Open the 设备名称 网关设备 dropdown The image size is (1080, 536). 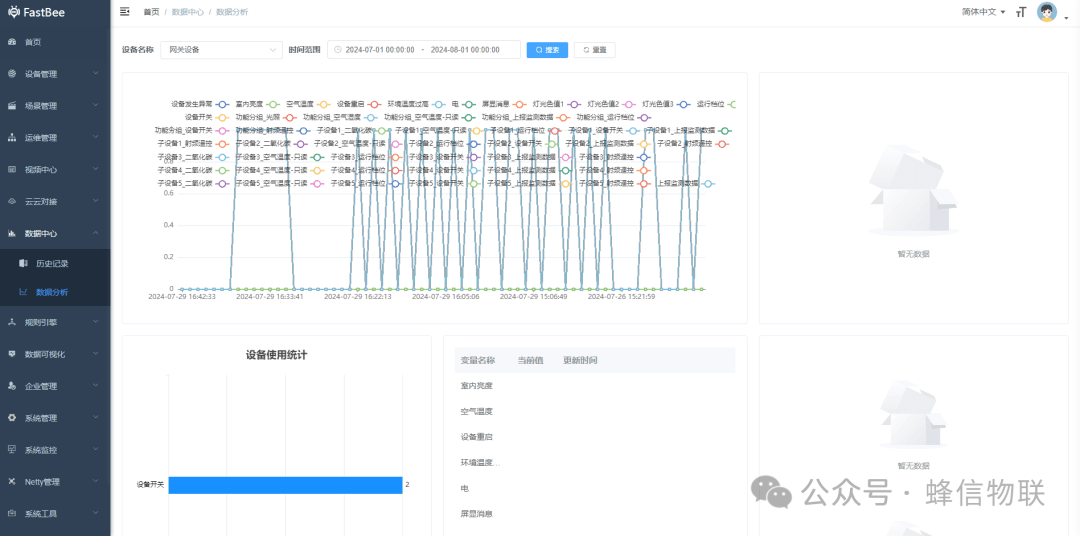coord(221,50)
